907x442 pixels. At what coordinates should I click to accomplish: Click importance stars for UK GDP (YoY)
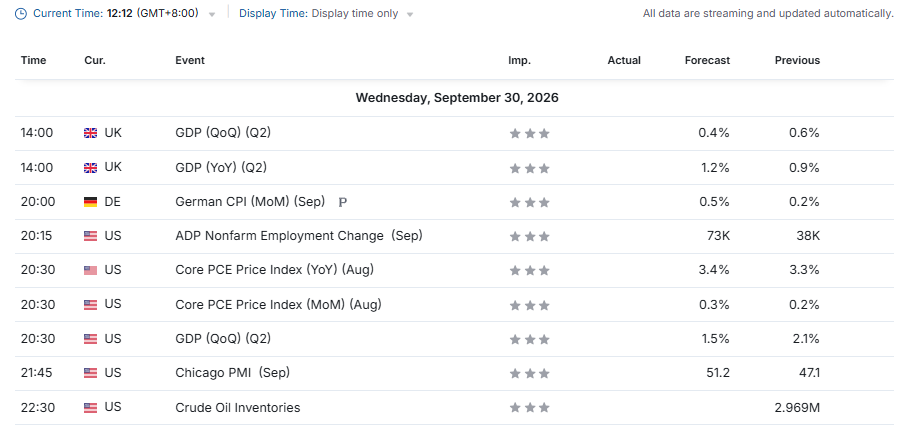(529, 168)
